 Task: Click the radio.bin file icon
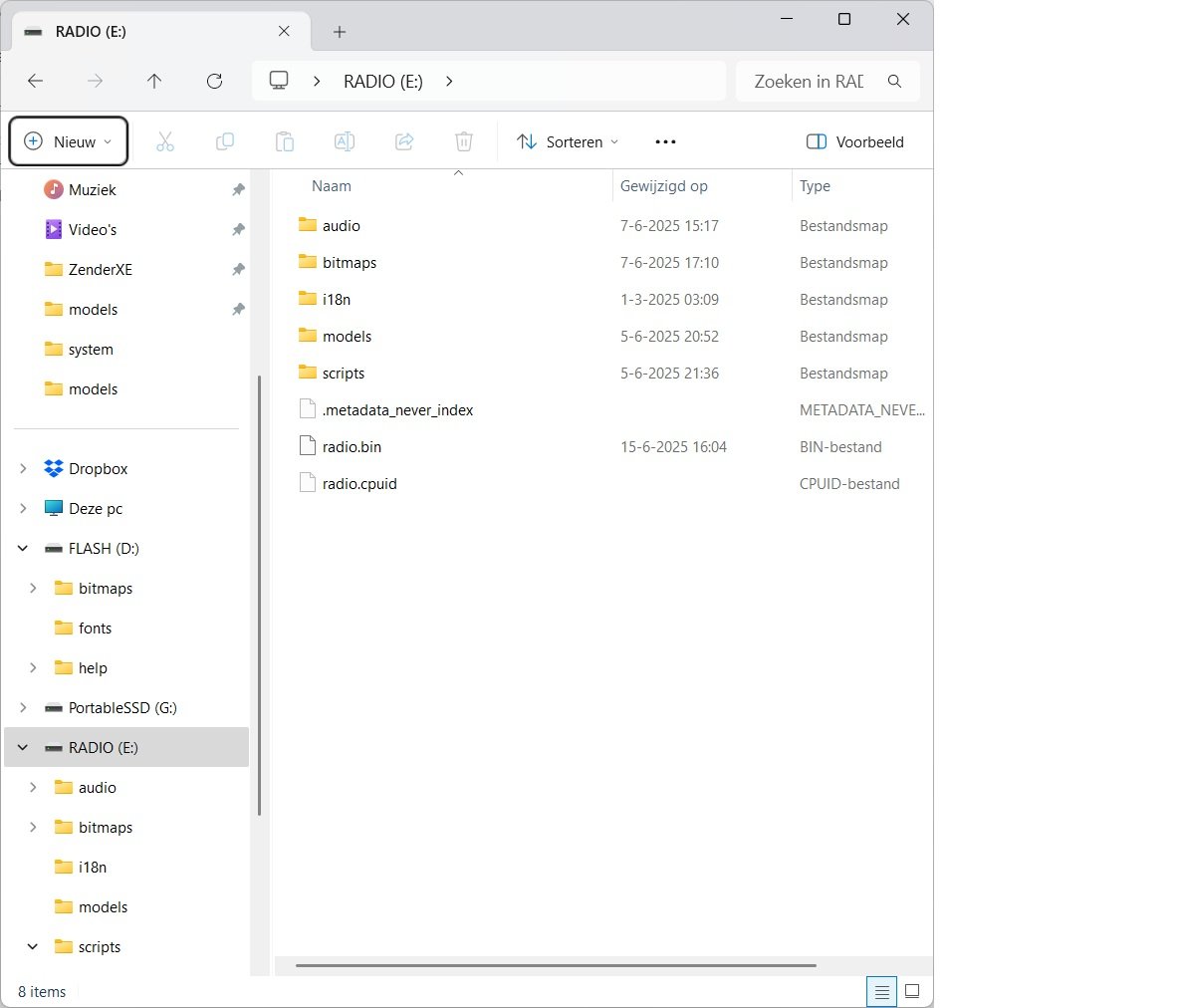coord(307,446)
